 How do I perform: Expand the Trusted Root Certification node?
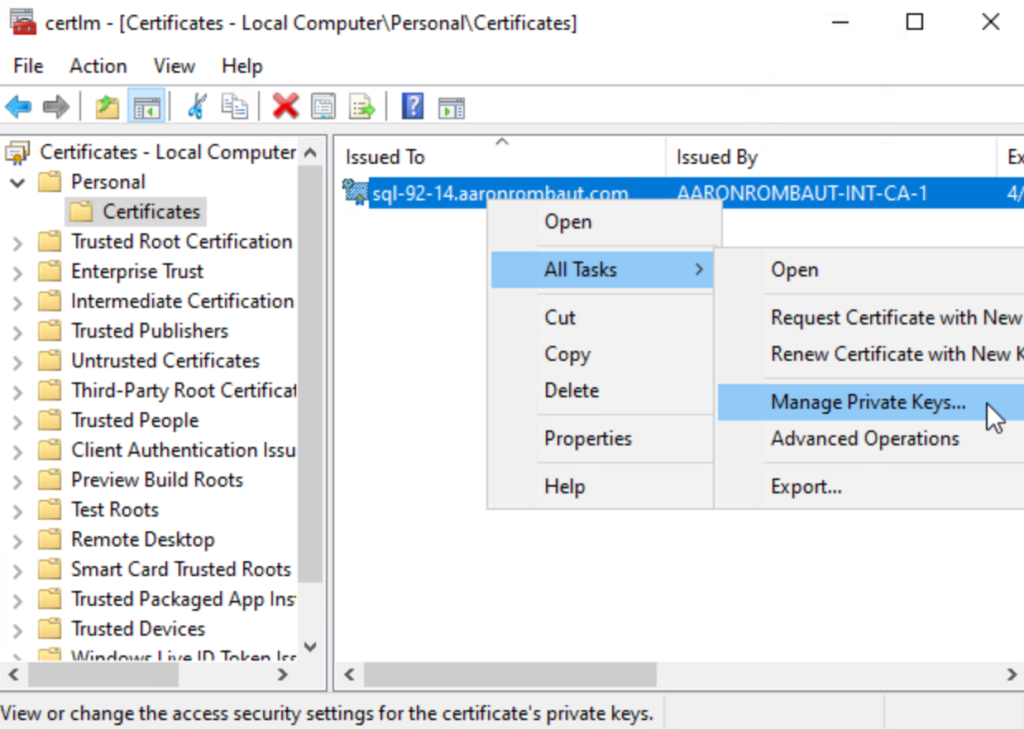[x=17, y=242]
